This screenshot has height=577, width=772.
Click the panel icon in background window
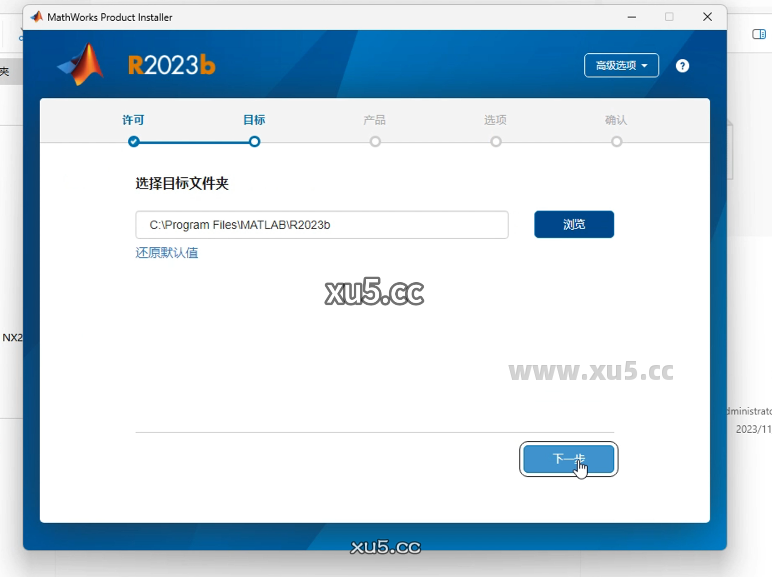pyautogui.click(x=759, y=34)
